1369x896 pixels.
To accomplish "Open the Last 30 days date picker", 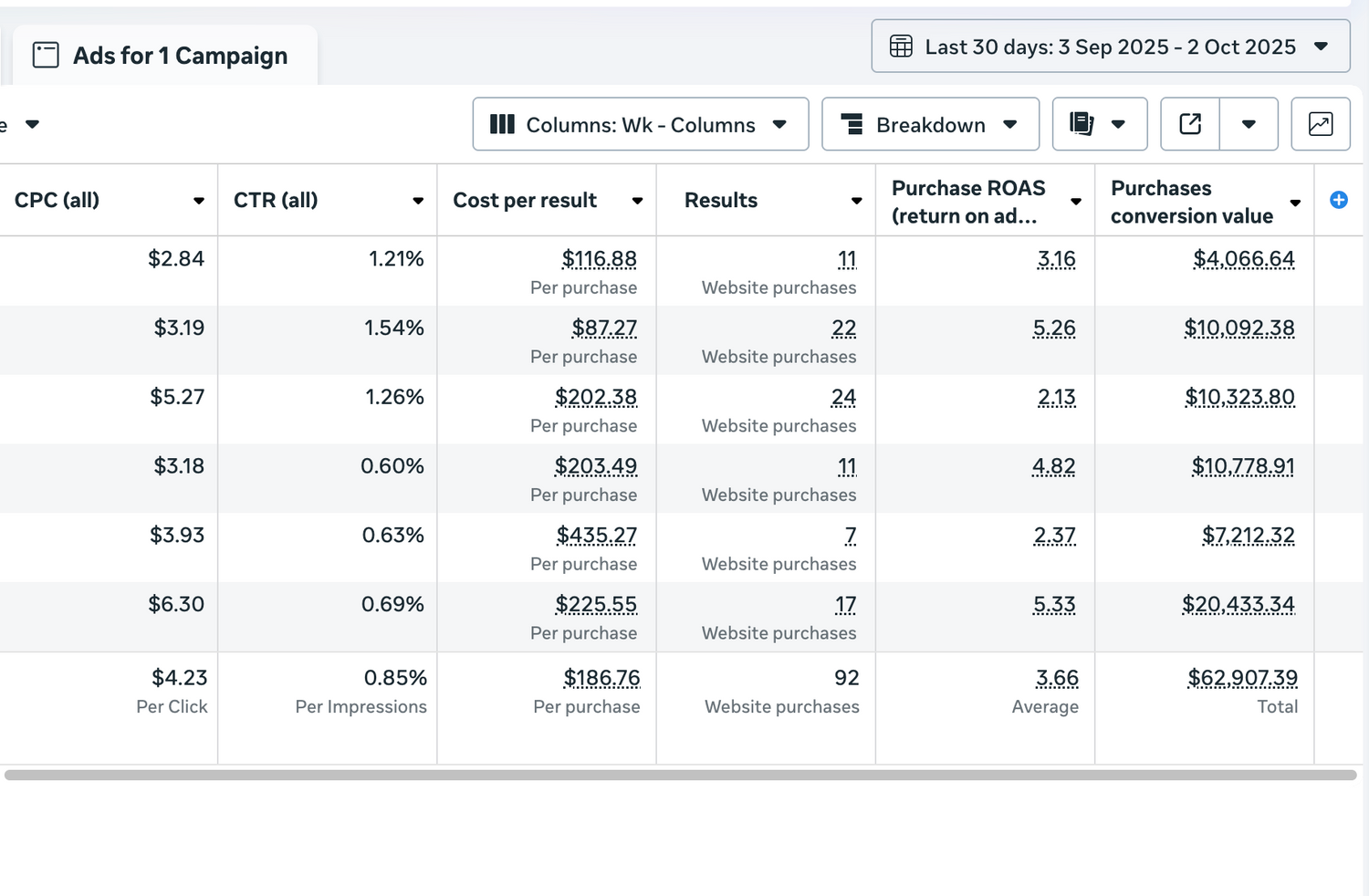I will pos(1110,47).
